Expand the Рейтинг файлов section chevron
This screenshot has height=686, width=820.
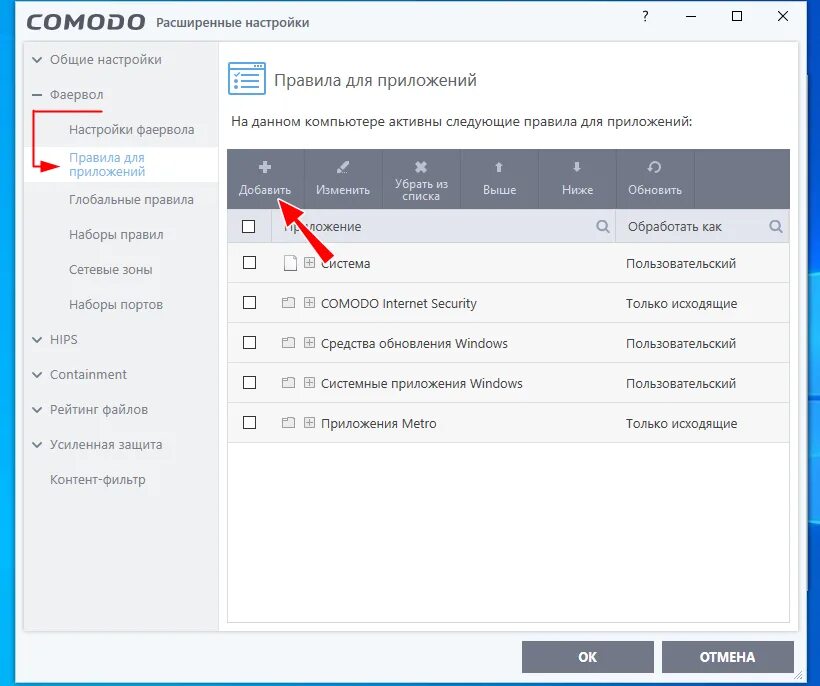click(37, 409)
